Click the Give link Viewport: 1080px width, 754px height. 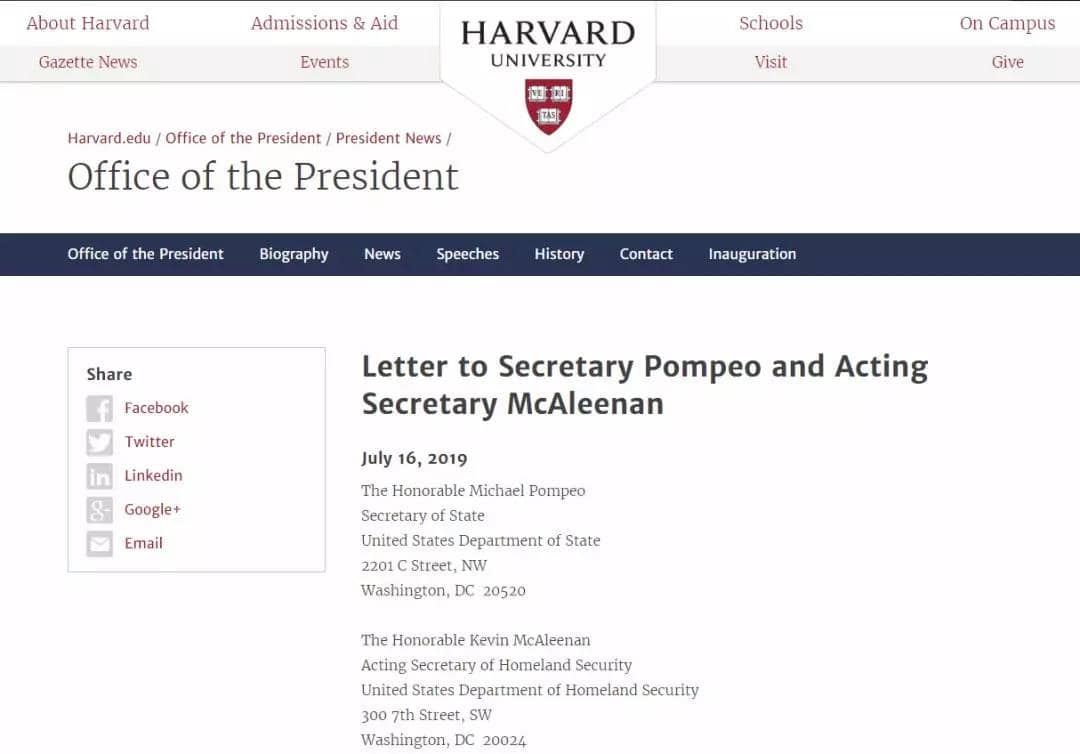click(1007, 62)
